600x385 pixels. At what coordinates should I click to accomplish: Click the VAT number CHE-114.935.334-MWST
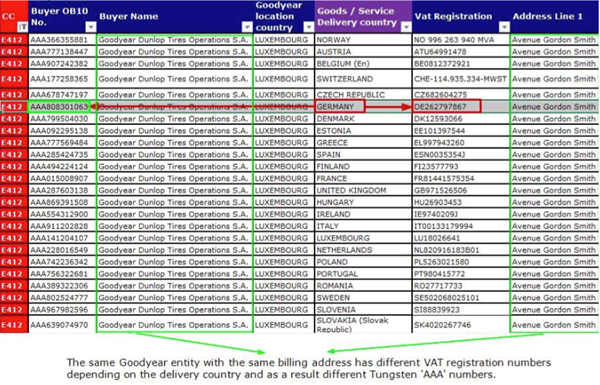click(461, 79)
